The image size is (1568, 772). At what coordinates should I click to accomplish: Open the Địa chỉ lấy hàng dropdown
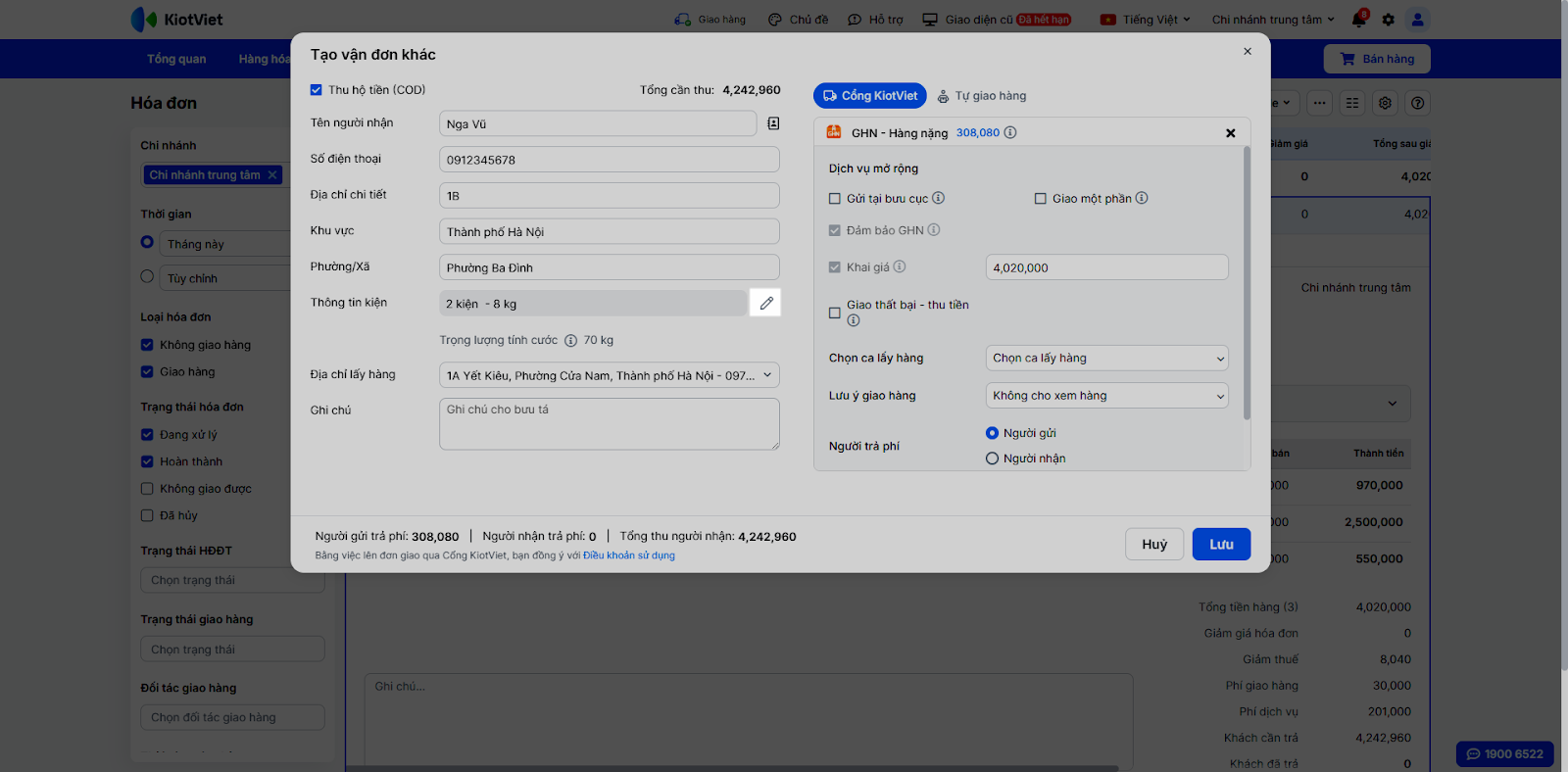pos(609,375)
